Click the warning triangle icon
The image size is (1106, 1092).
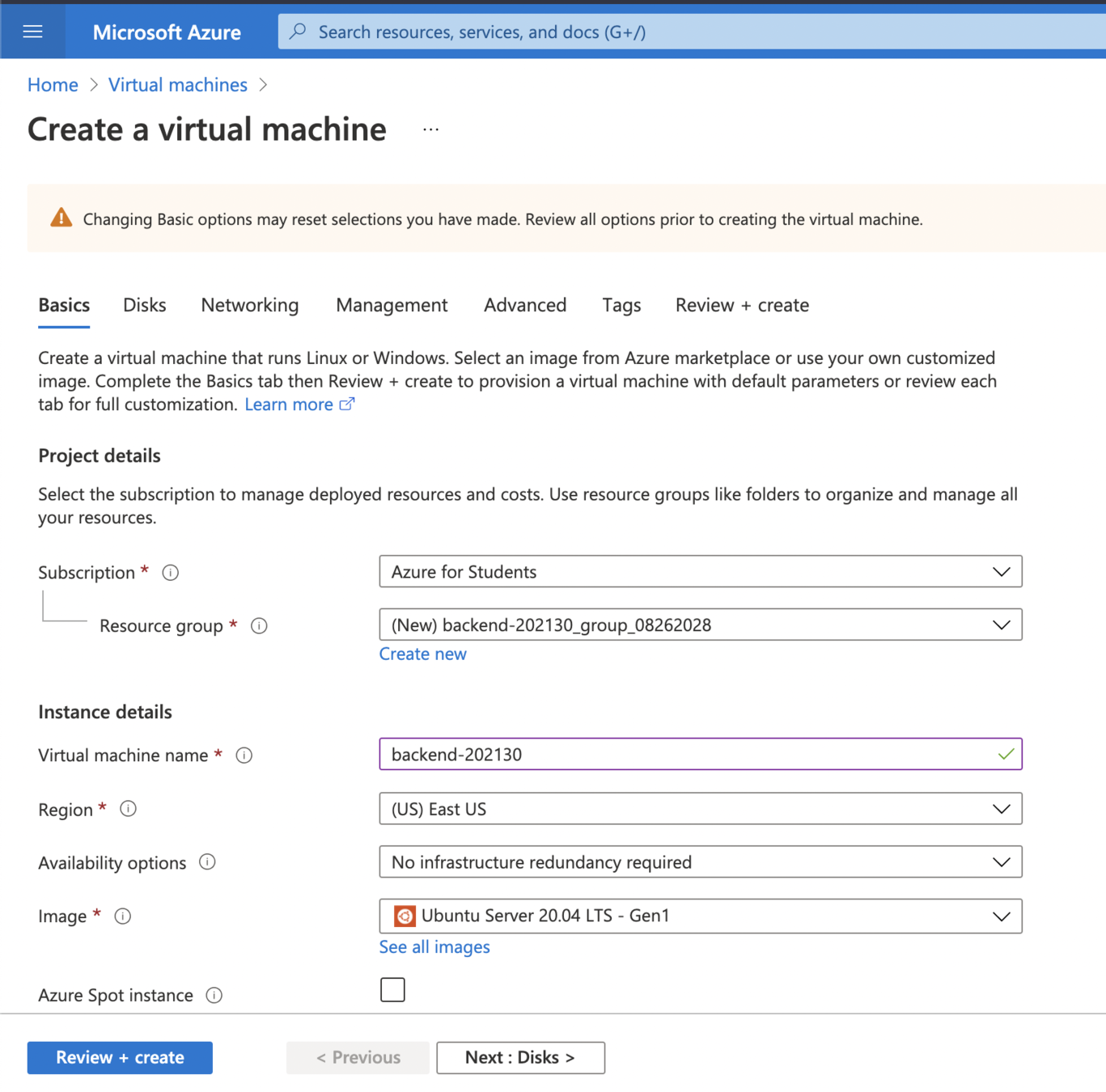(x=61, y=218)
